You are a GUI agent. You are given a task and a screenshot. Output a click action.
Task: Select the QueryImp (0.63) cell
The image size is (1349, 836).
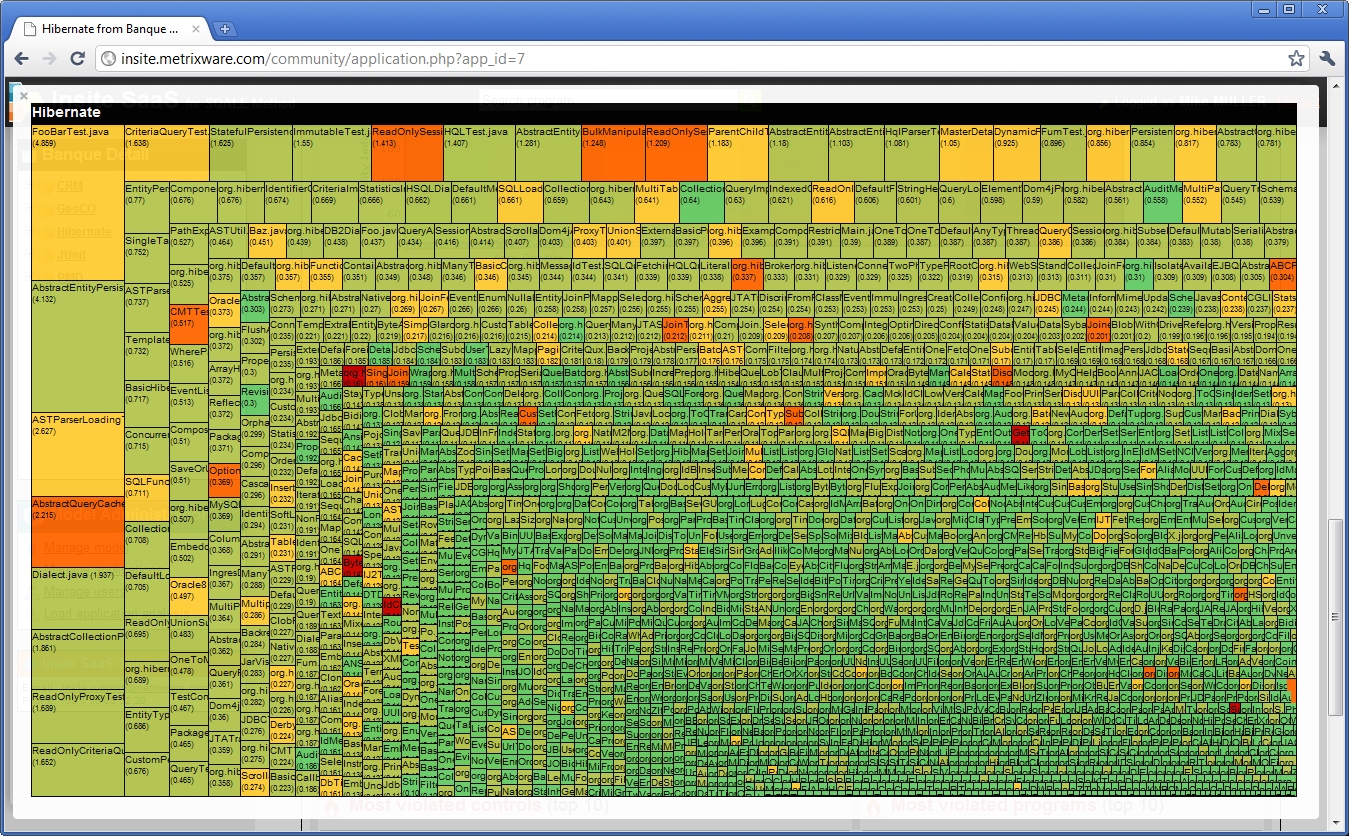click(746, 202)
